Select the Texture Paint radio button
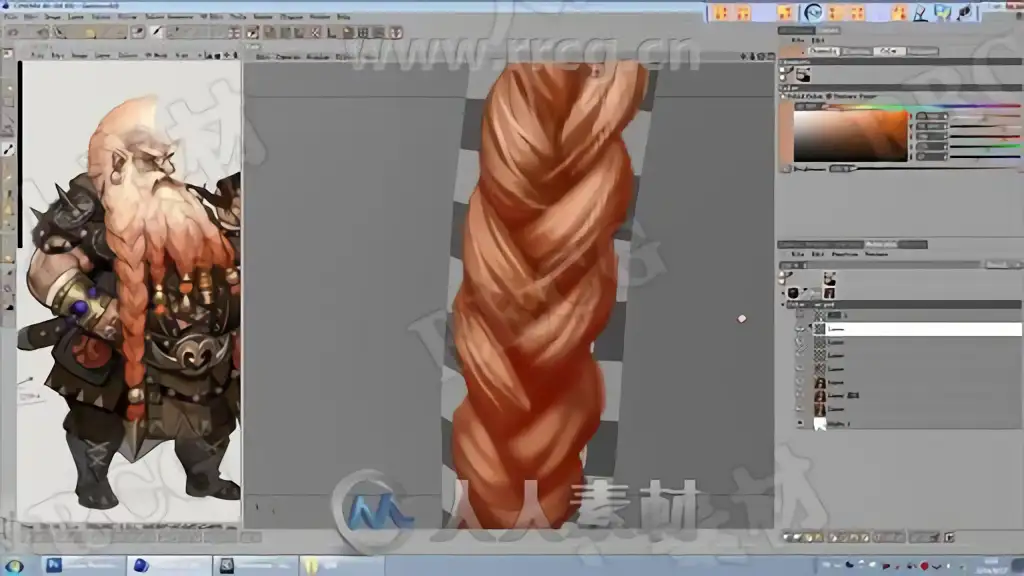 tap(829, 96)
